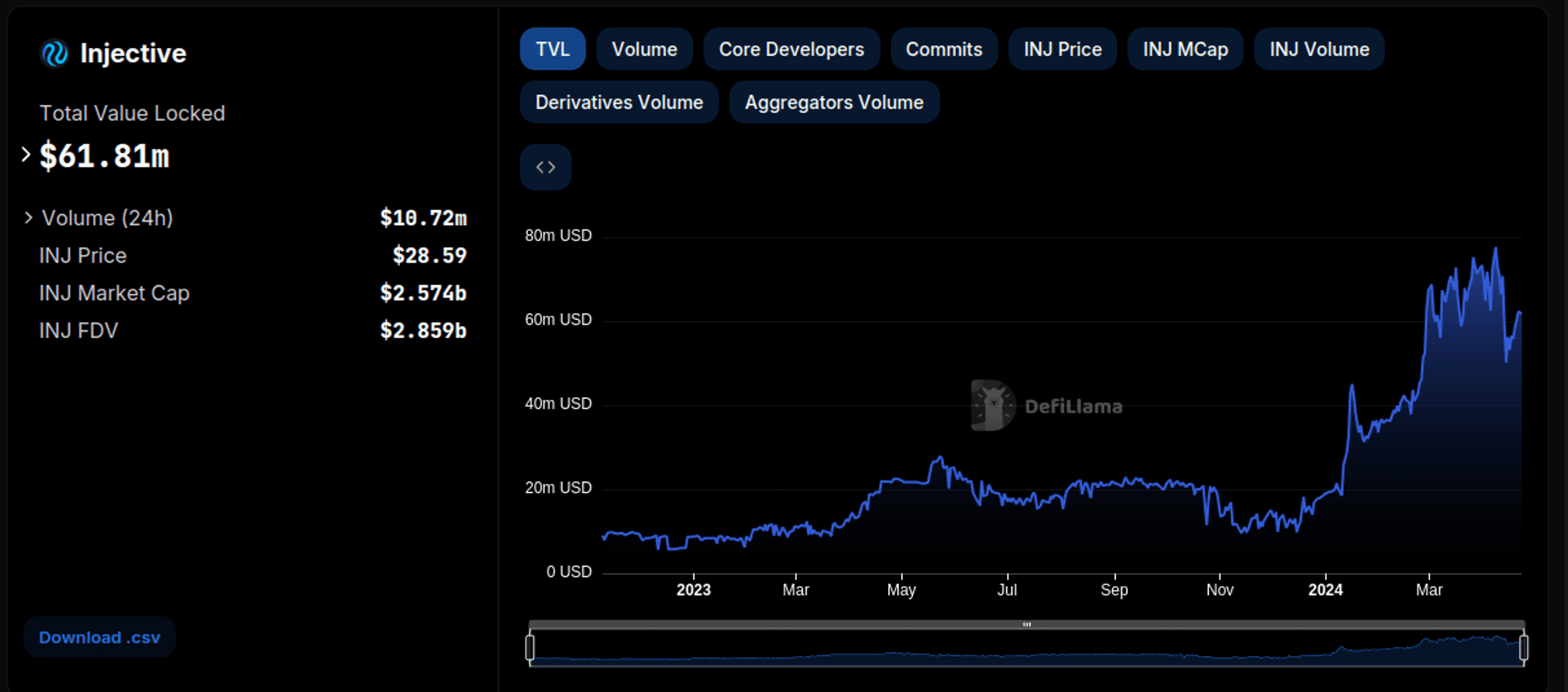Click the Injective logo icon
Screen dimensions: 1568x692
(x=55, y=53)
